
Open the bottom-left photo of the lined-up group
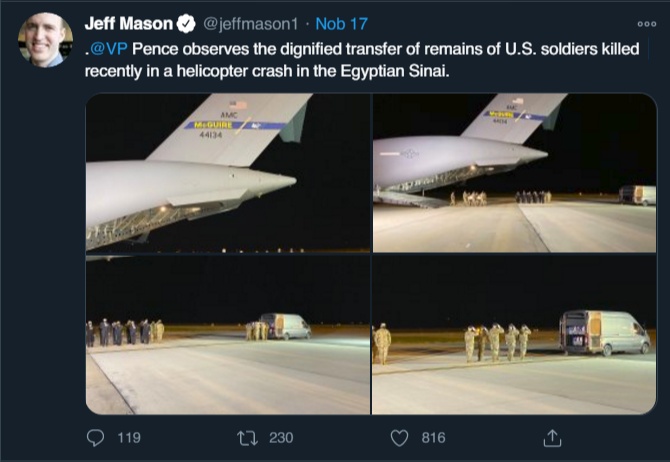click(227, 334)
